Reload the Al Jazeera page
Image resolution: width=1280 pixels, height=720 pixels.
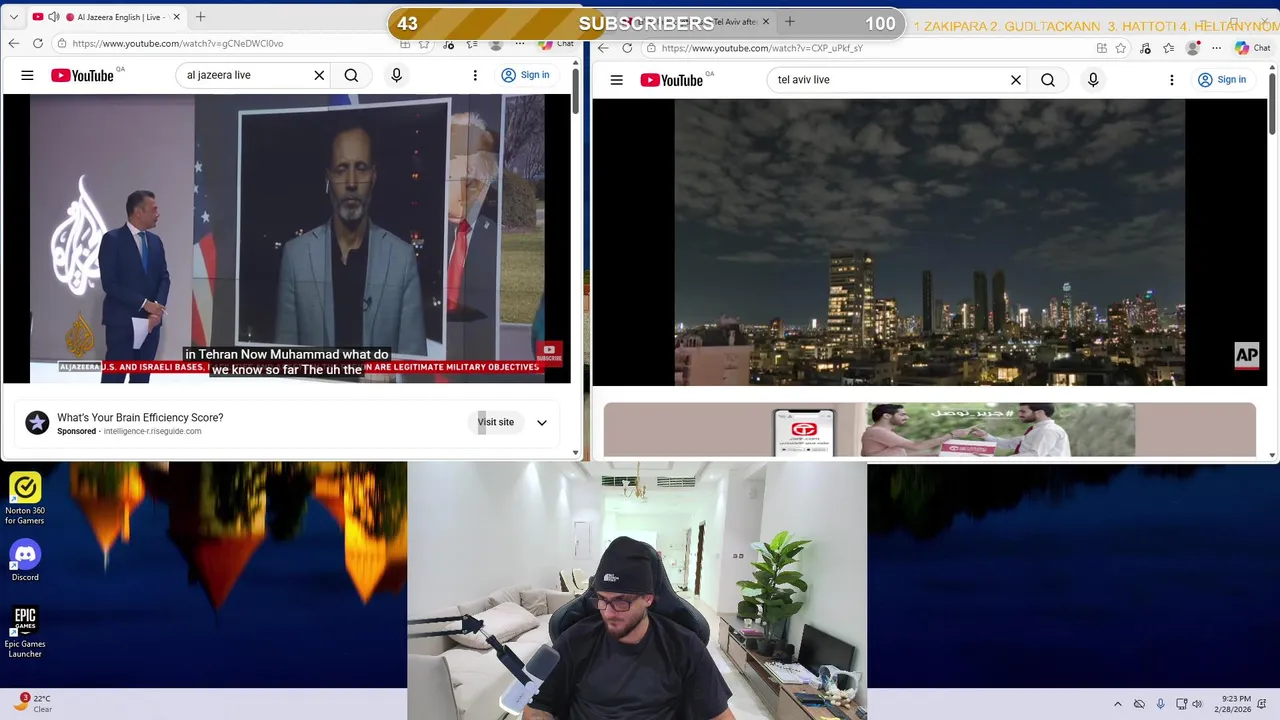pos(38,43)
